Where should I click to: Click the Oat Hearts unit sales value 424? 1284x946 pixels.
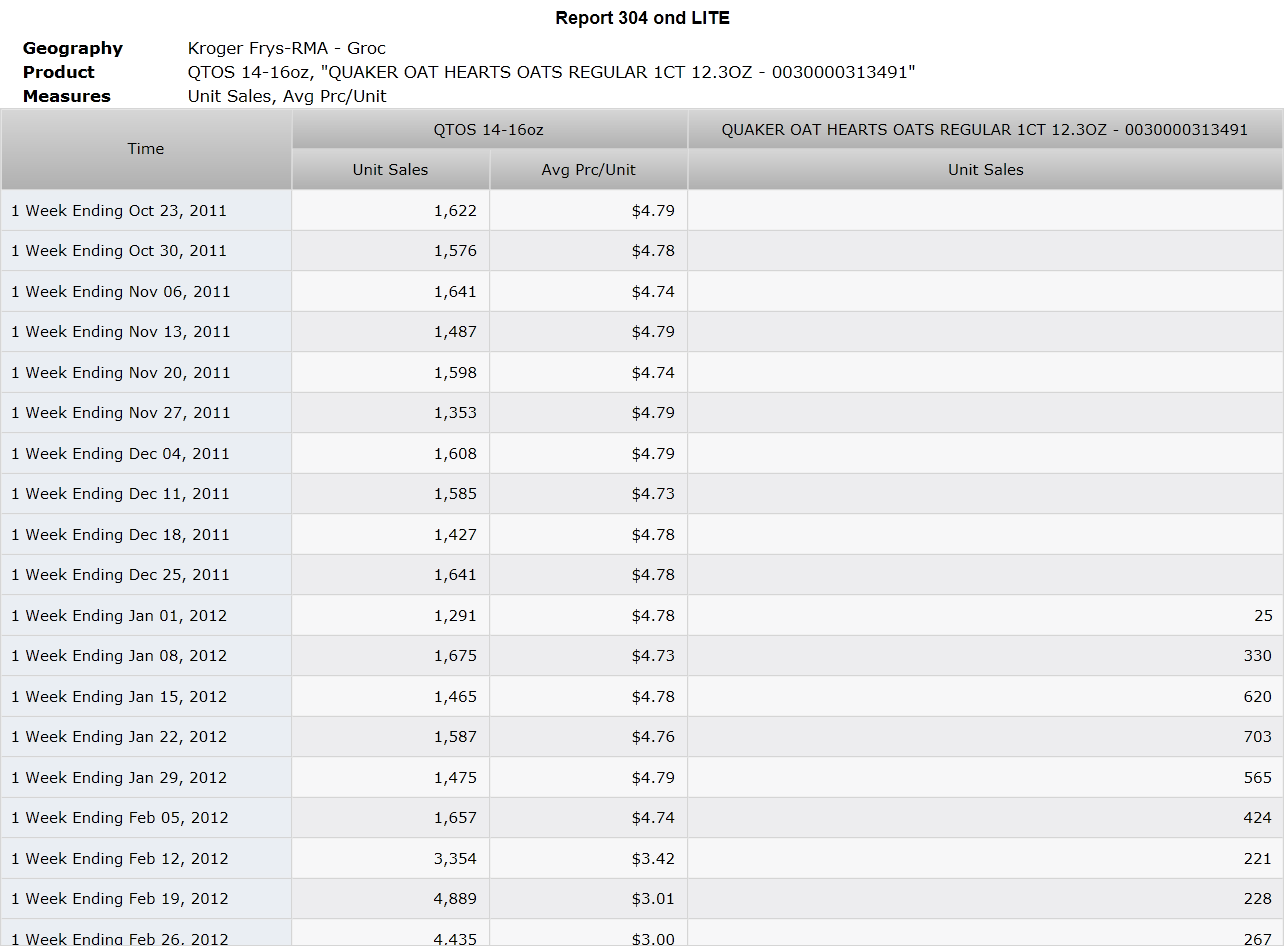point(1258,818)
